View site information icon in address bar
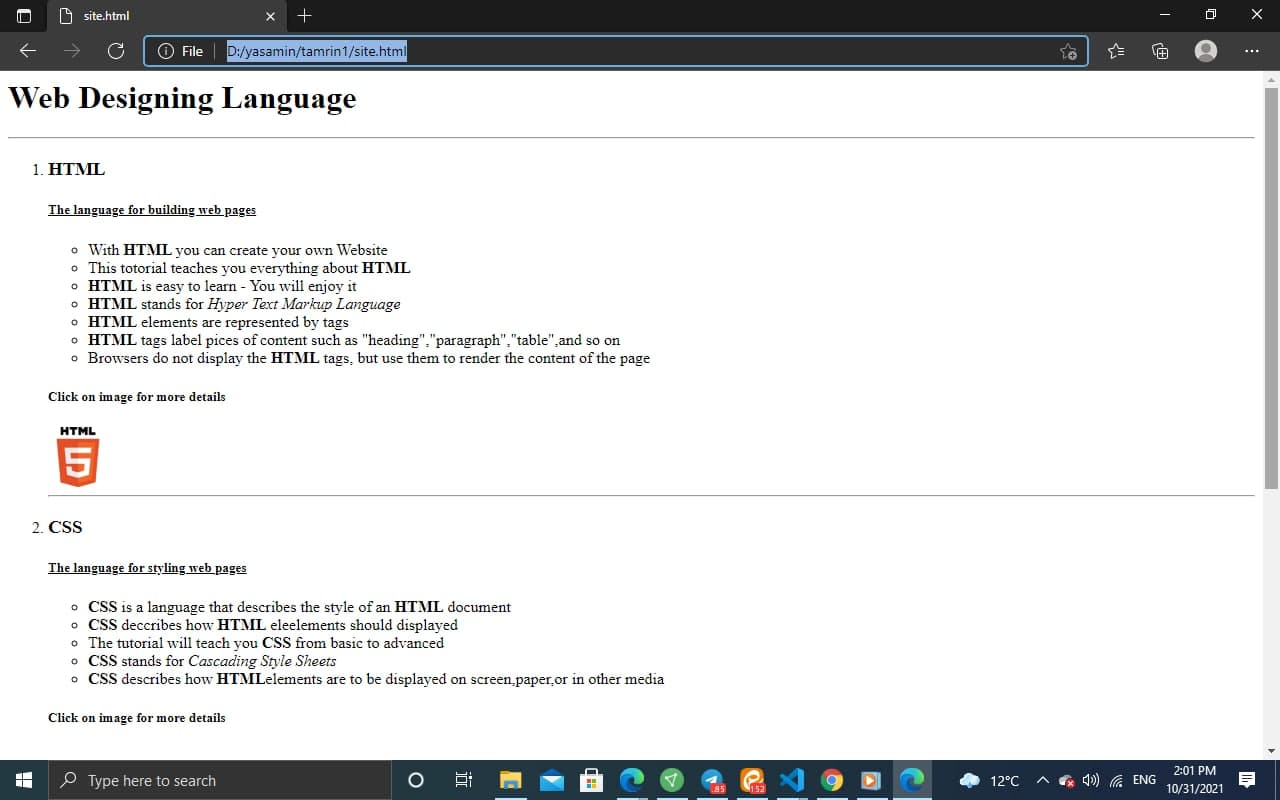 (x=166, y=51)
